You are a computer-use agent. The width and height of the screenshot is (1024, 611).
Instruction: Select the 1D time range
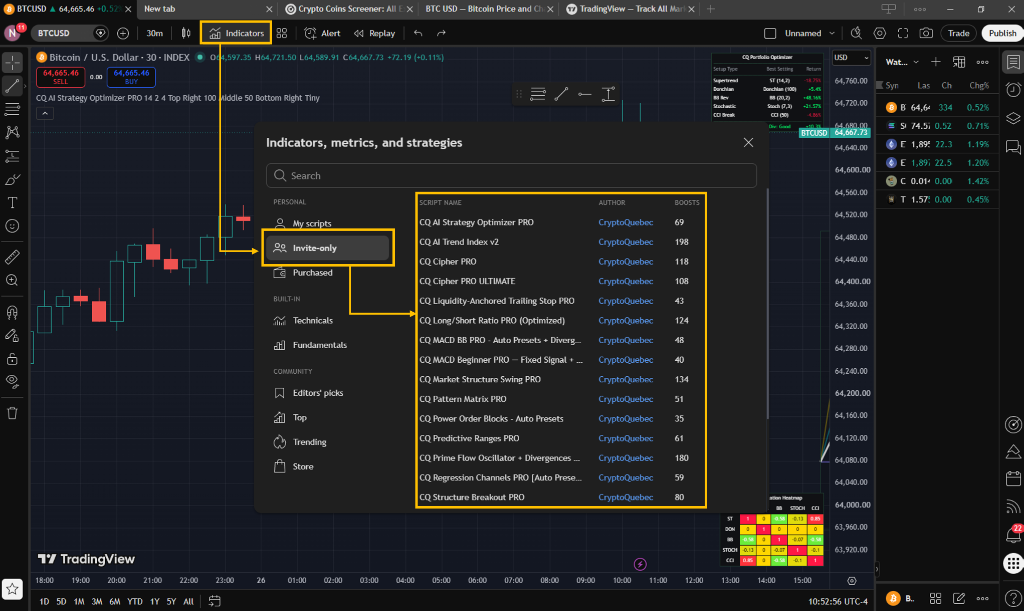click(44, 601)
